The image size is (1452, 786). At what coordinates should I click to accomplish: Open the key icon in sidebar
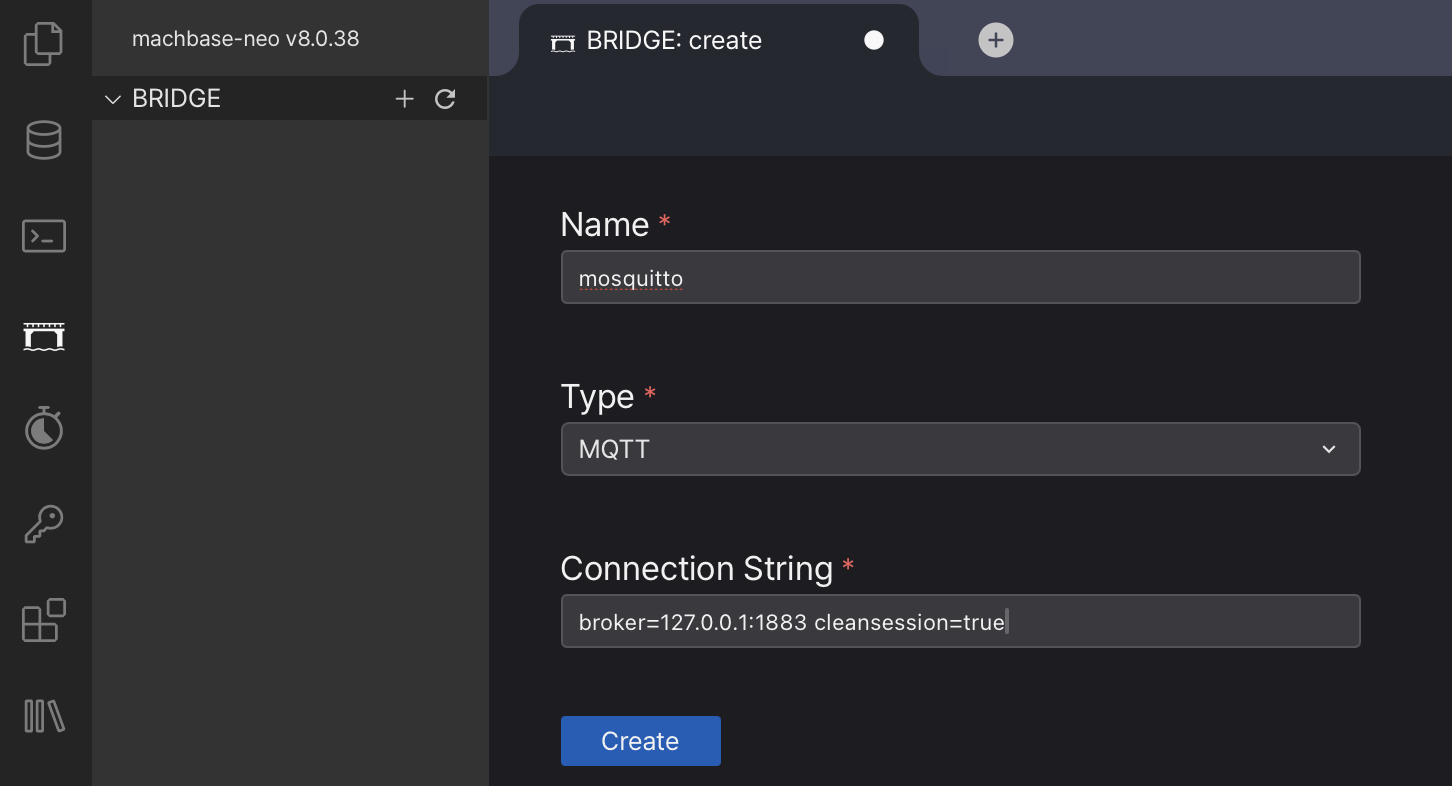click(x=44, y=524)
